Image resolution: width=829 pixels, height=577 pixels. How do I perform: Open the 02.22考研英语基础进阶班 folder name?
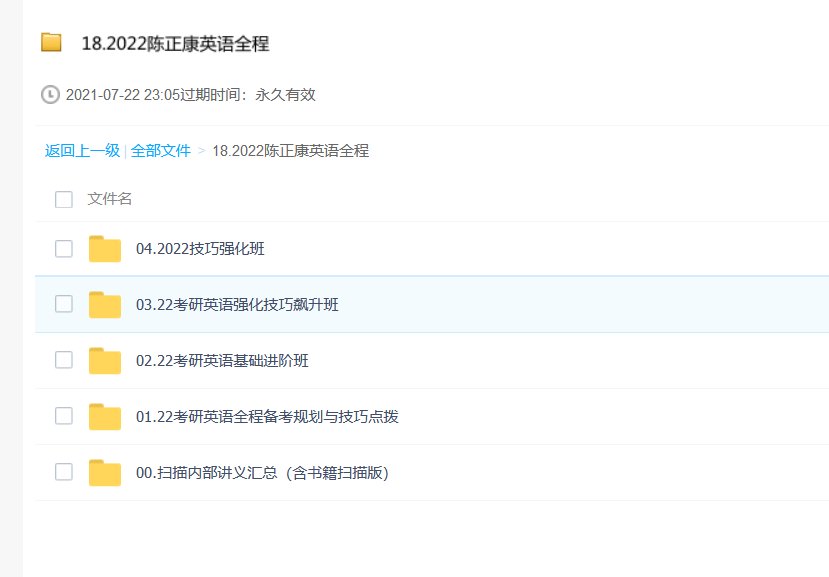click(x=222, y=361)
